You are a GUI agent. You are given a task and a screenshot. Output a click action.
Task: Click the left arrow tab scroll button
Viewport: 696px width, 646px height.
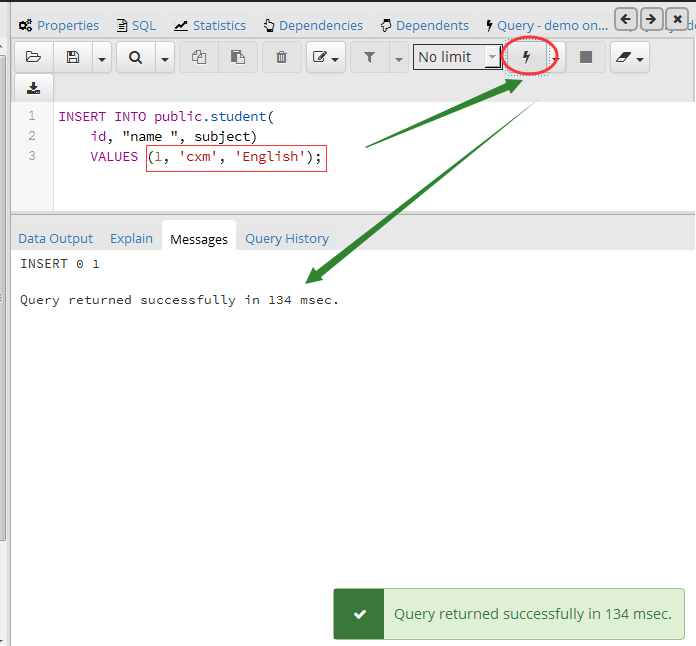click(626, 19)
